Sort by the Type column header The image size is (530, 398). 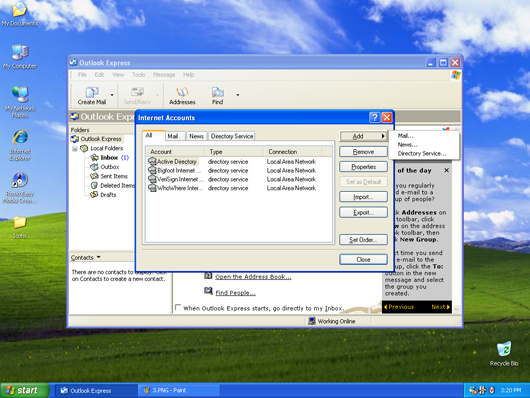click(234, 151)
